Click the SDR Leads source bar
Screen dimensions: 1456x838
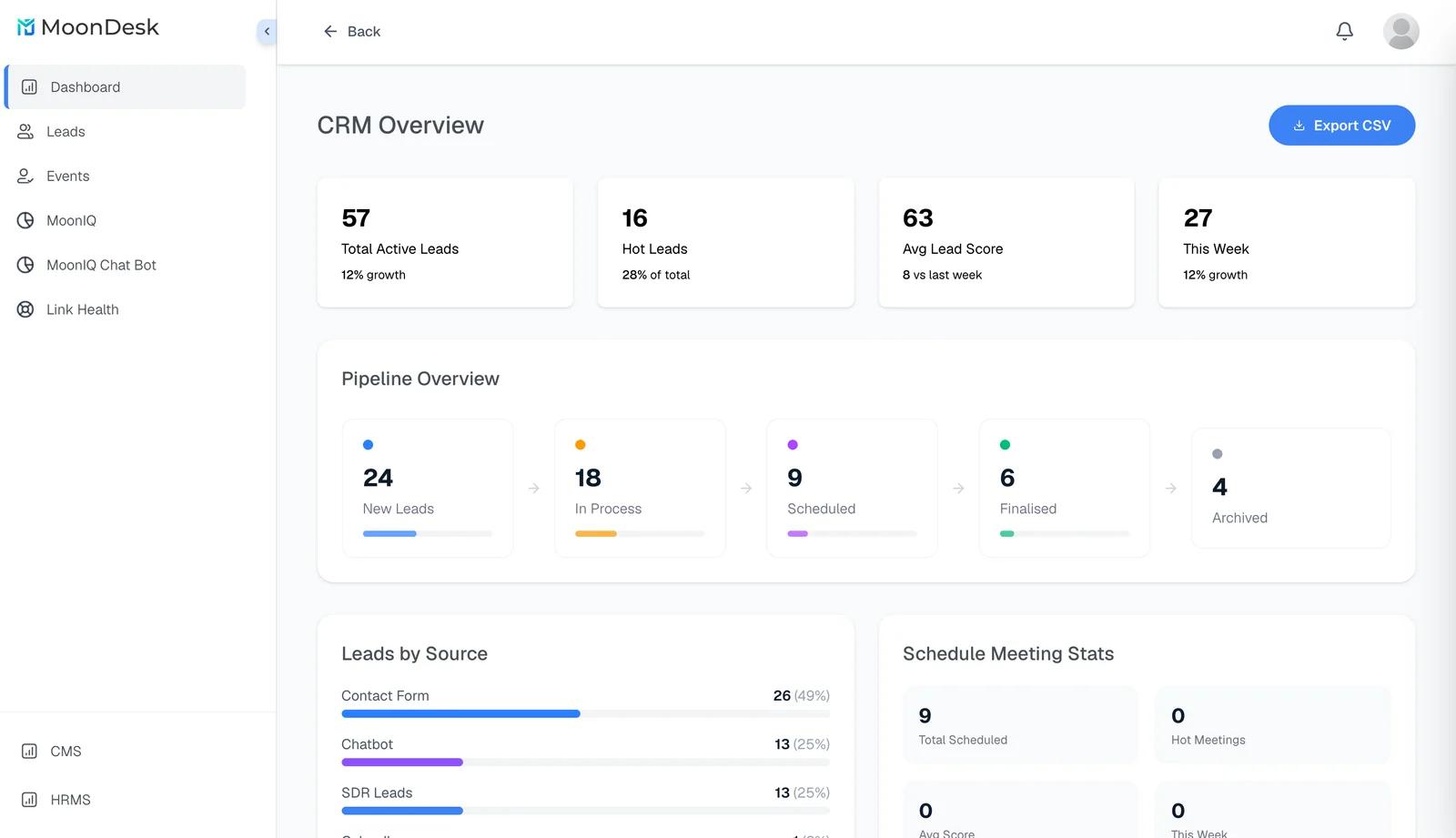pos(585,811)
